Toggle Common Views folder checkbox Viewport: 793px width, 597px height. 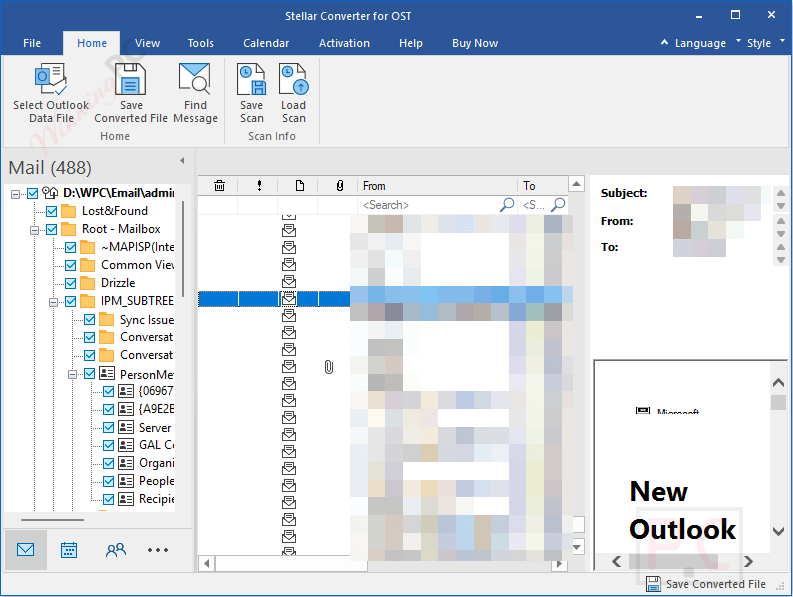pos(71,265)
